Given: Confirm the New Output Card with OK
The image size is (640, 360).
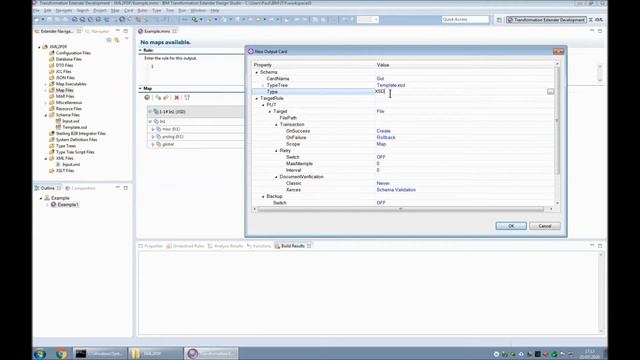Looking at the screenshot, I should click(511, 226).
